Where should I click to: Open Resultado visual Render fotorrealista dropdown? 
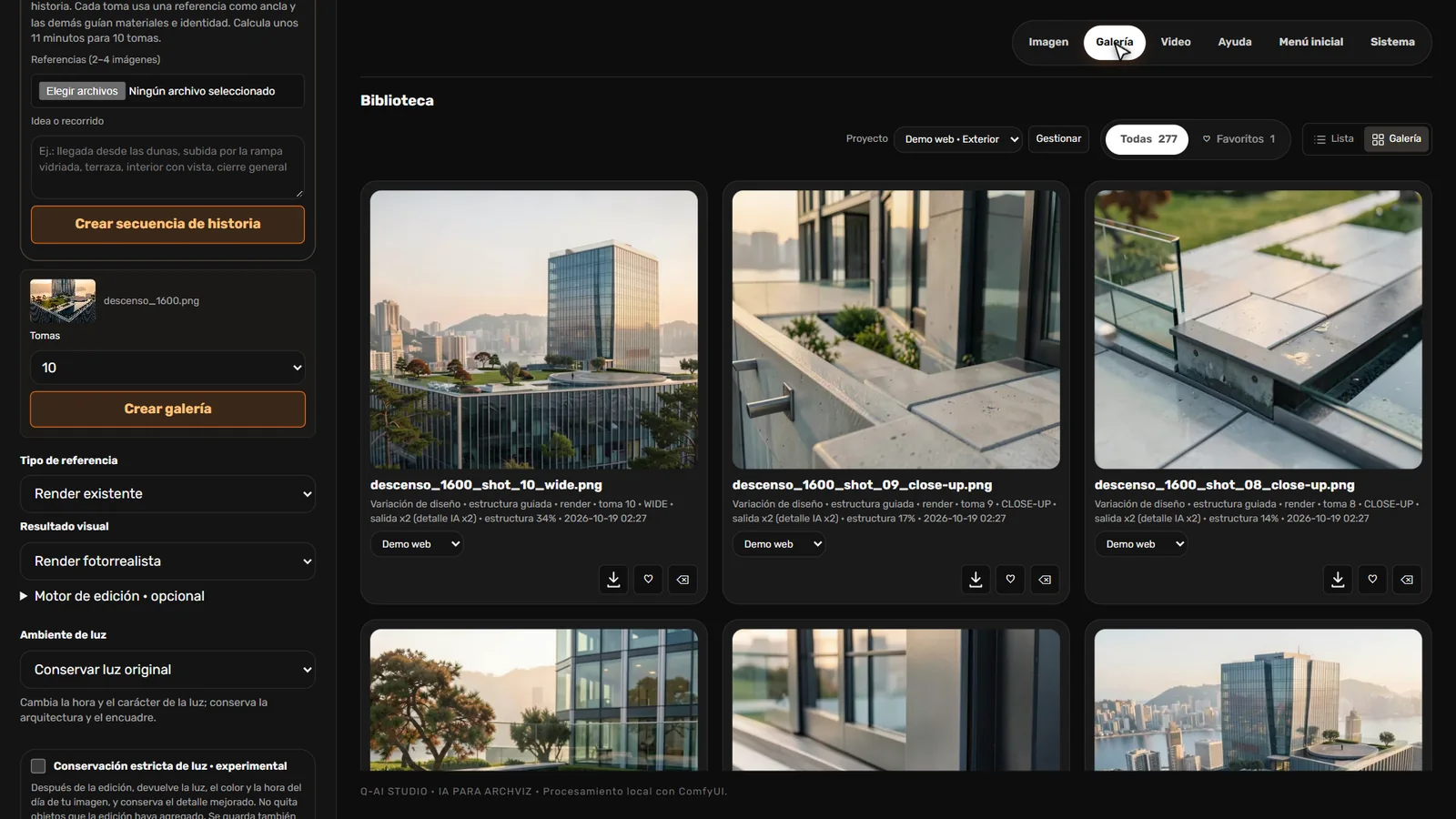pos(167,561)
